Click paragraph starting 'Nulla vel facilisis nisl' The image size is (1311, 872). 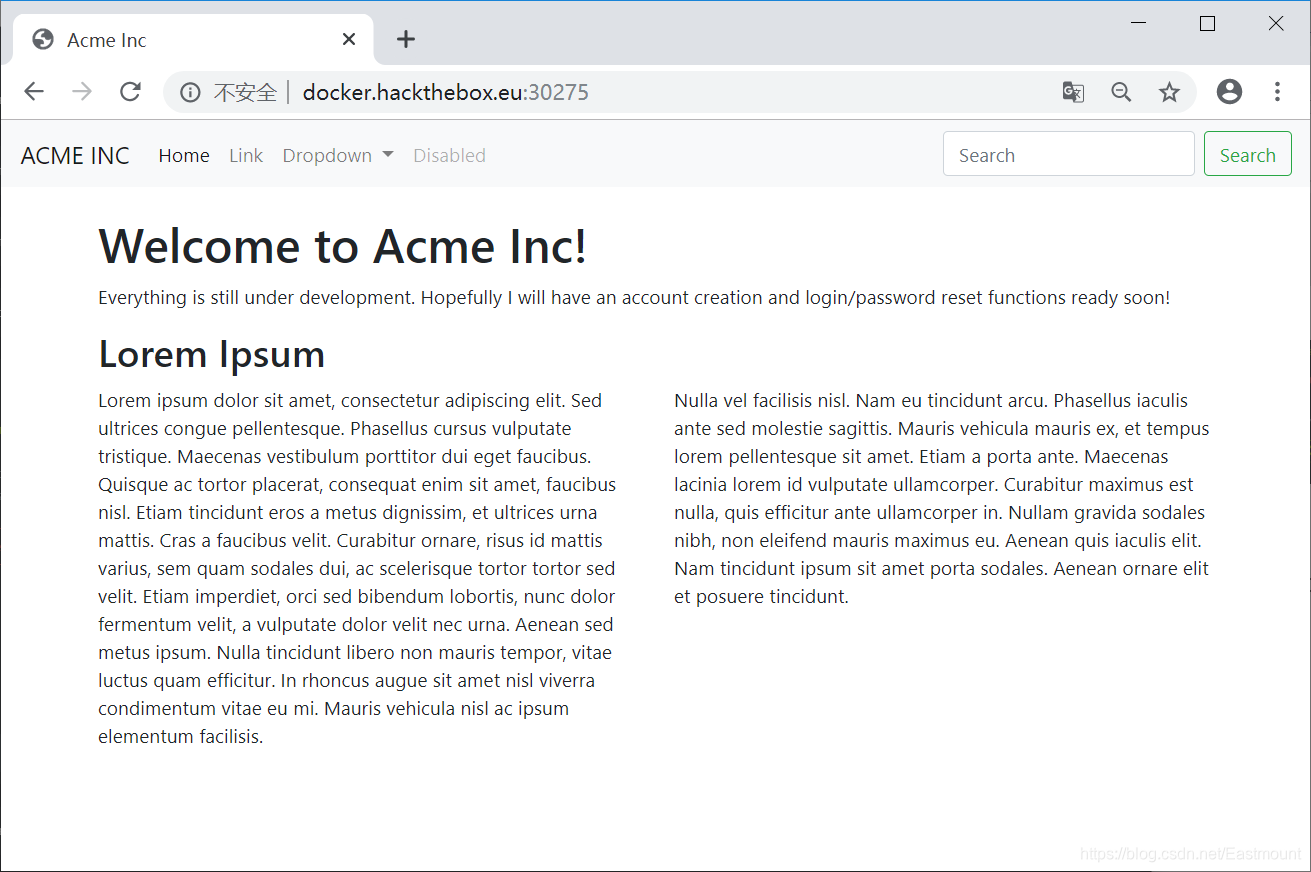(x=942, y=498)
